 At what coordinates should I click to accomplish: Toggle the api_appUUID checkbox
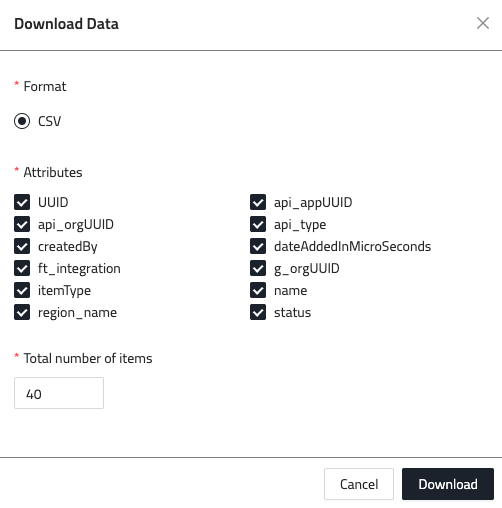pyautogui.click(x=258, y=202)
